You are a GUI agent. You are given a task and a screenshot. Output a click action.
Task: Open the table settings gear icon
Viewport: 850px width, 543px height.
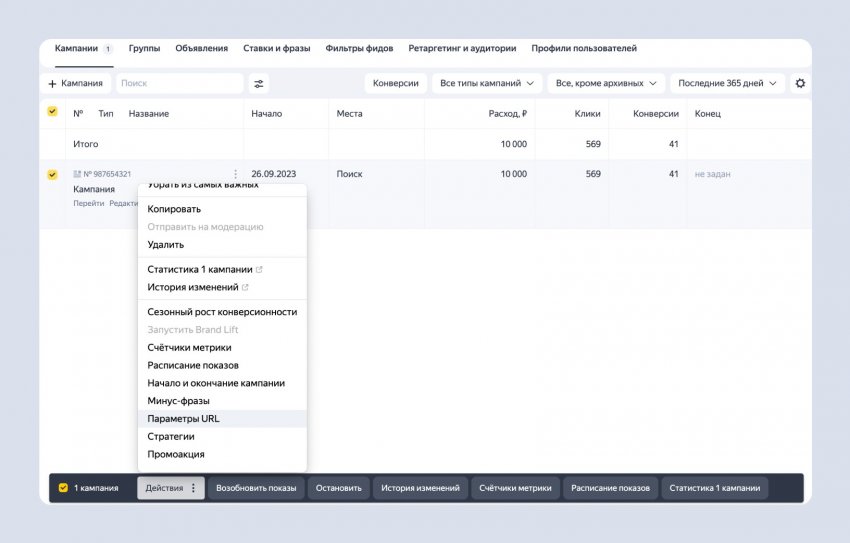[799, 84]
